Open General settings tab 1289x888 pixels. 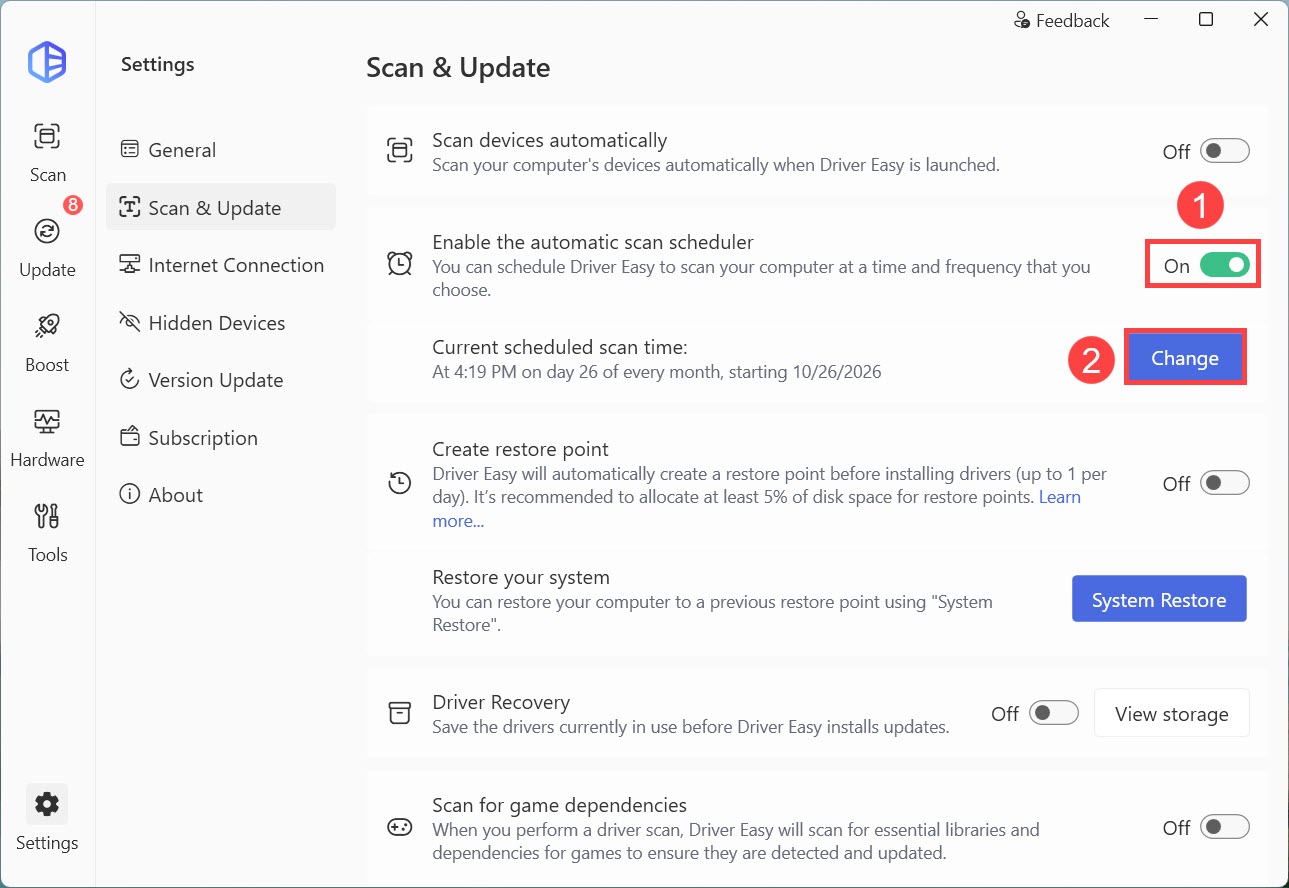coord(221,150)
